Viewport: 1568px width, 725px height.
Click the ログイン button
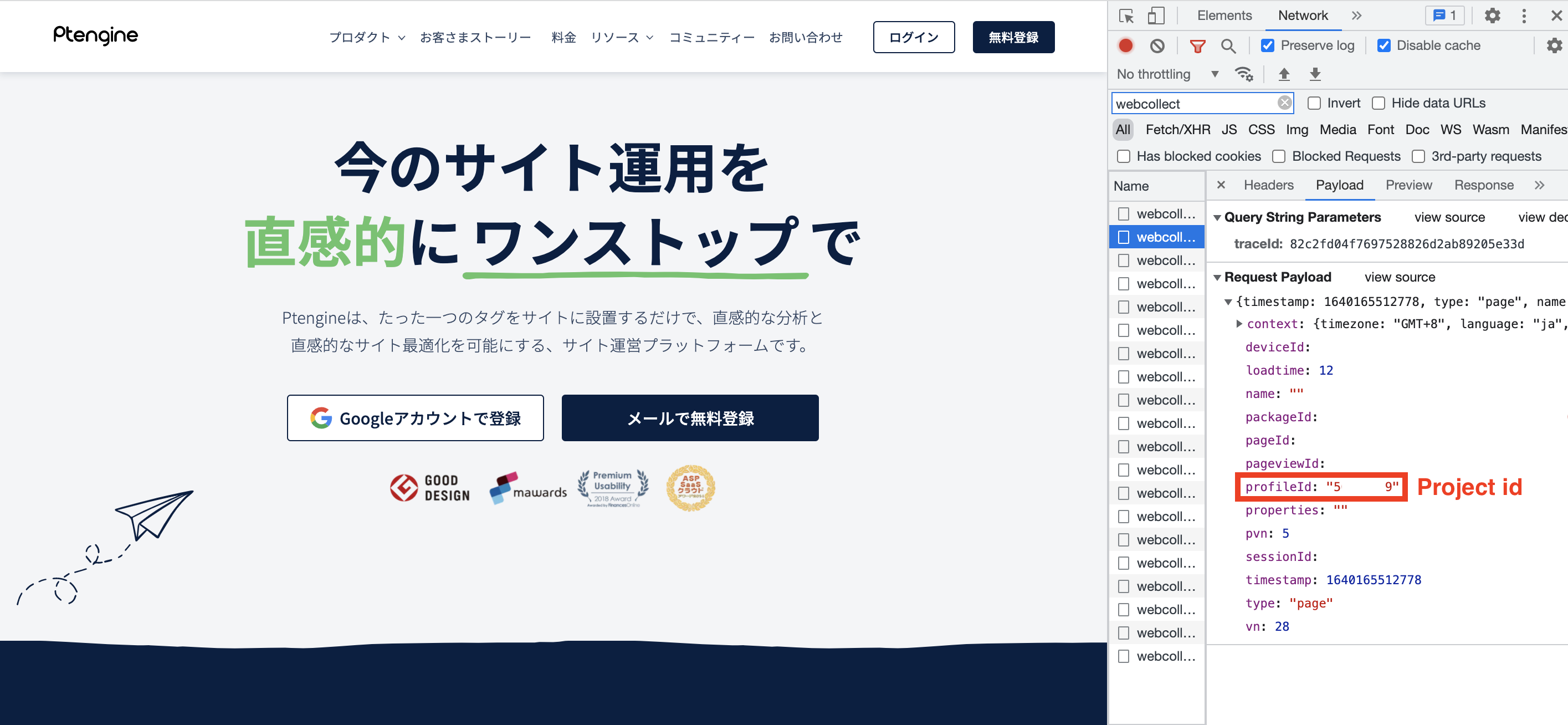pyautogui.click(x=914, y=37)
